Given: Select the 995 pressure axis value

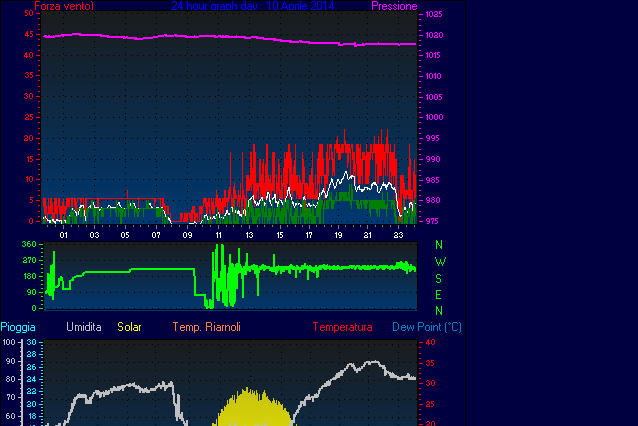Looking at the screenshot, I should [x=433, y=138].
